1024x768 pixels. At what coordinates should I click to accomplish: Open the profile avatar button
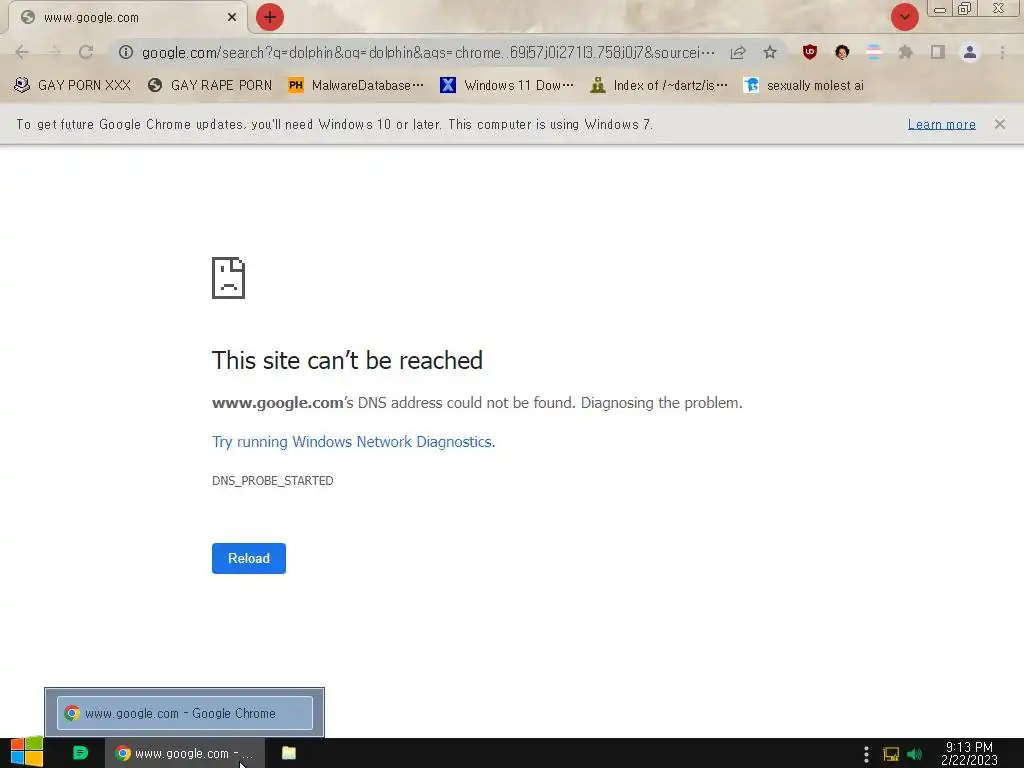[x=970, y=52]
